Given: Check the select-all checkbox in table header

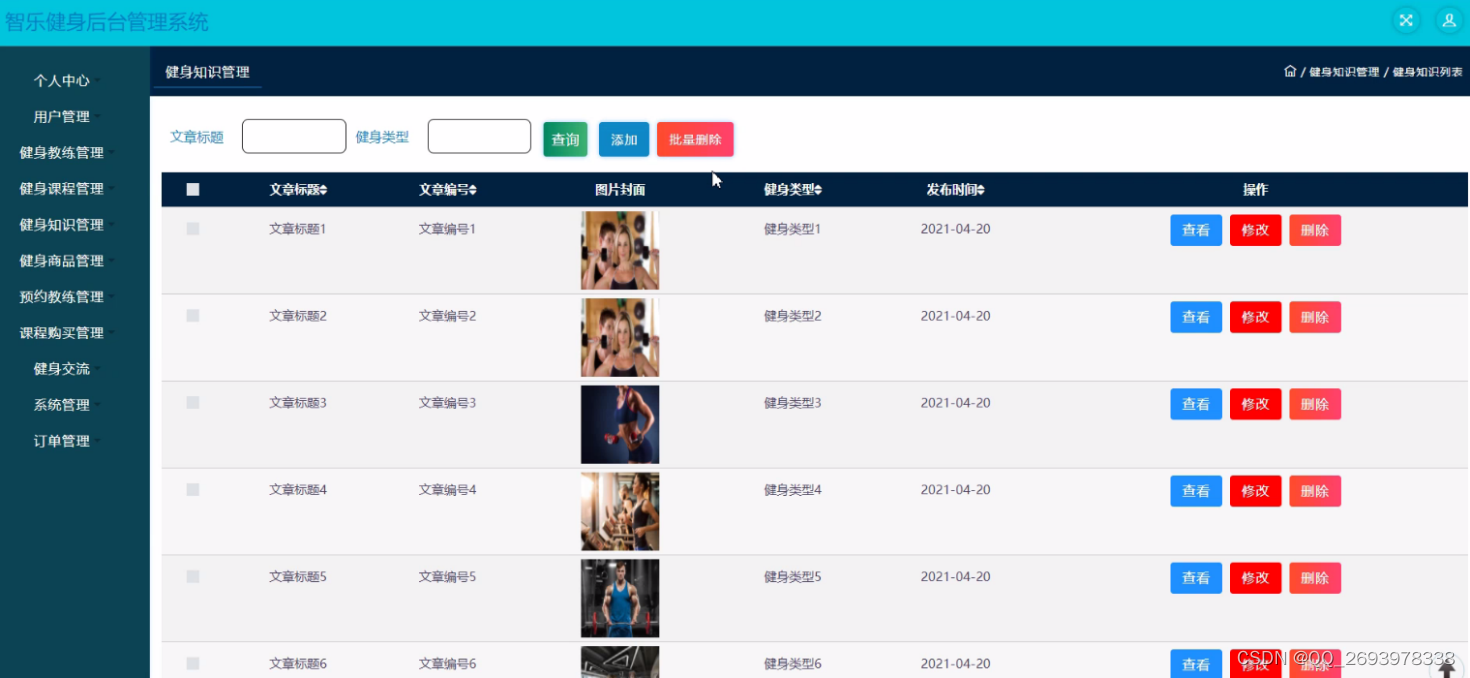Looking at the screenshot, I should [193, 189].
